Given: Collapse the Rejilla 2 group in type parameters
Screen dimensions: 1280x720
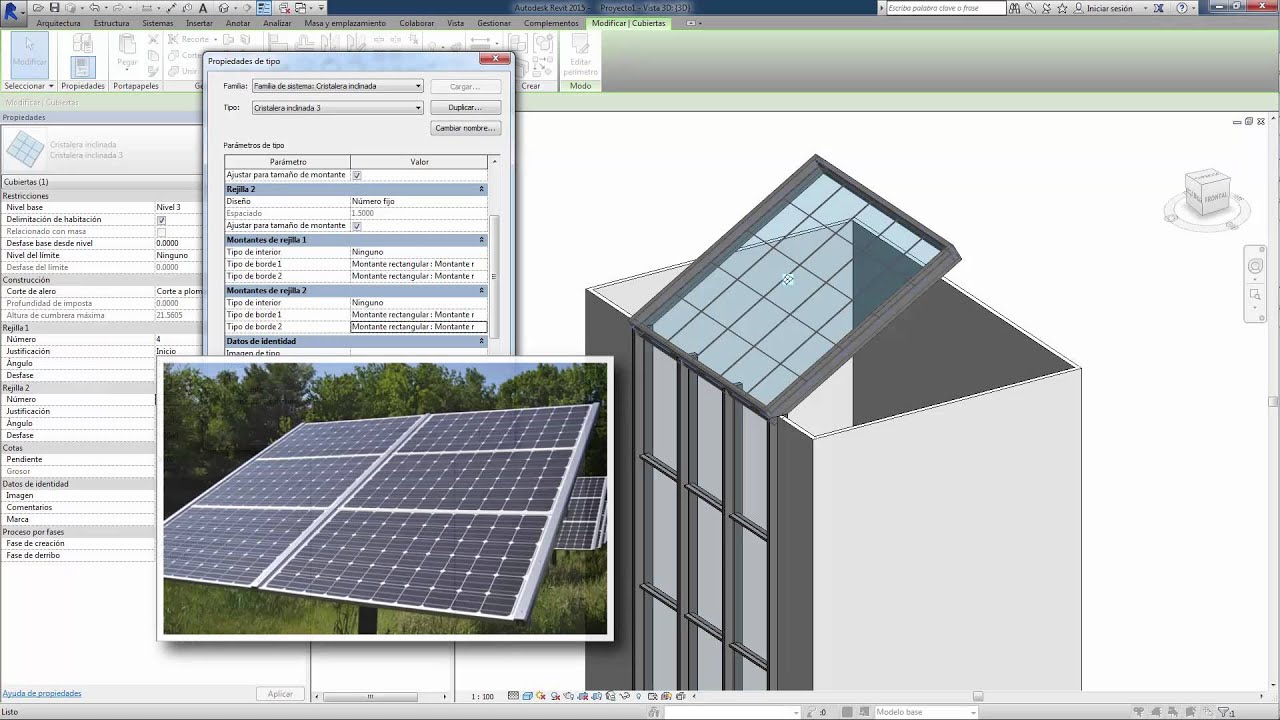Looking at the screenshot, I should 481,189.
